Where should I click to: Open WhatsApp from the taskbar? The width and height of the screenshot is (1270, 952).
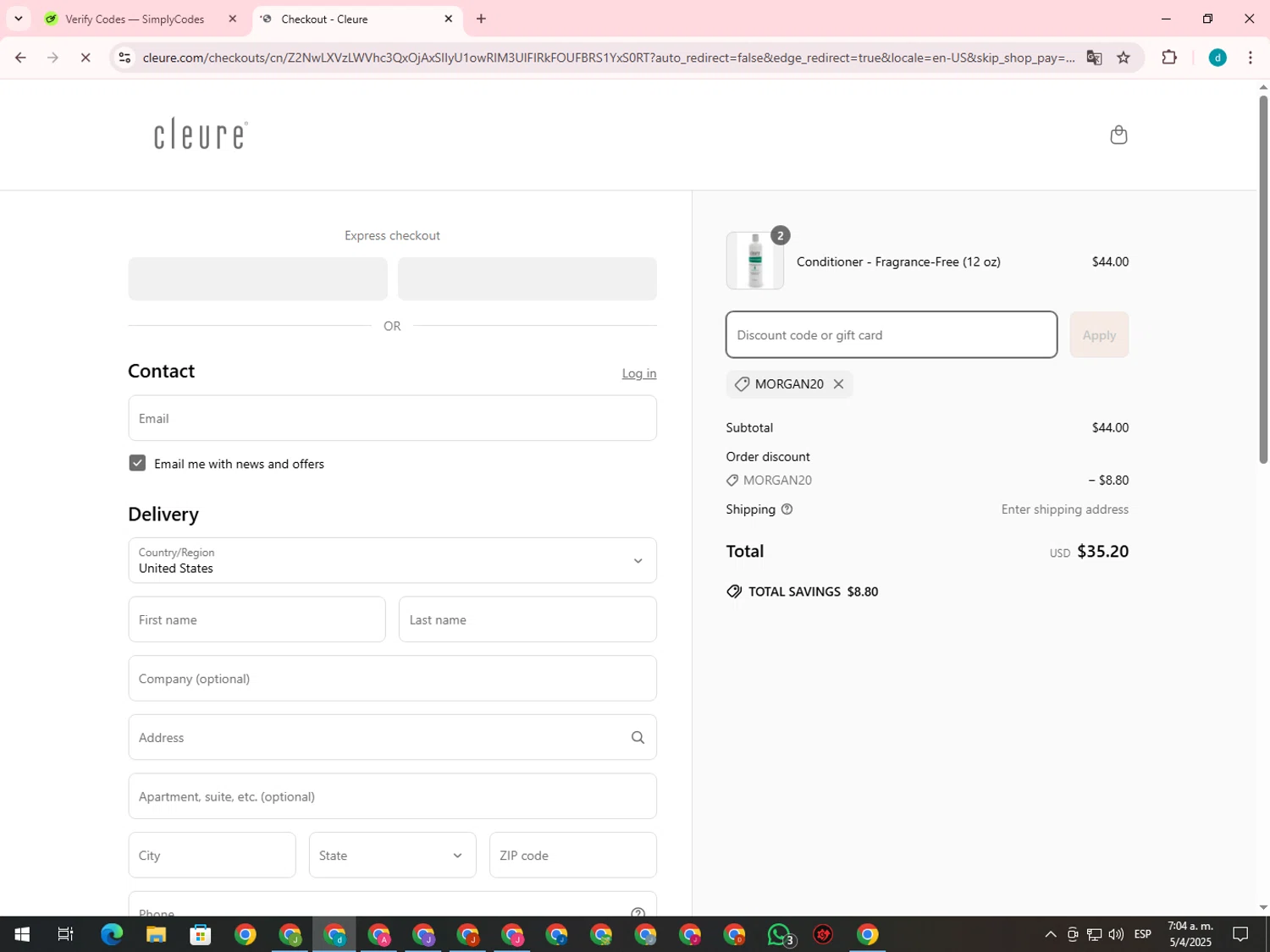click(x=779, y=934)
